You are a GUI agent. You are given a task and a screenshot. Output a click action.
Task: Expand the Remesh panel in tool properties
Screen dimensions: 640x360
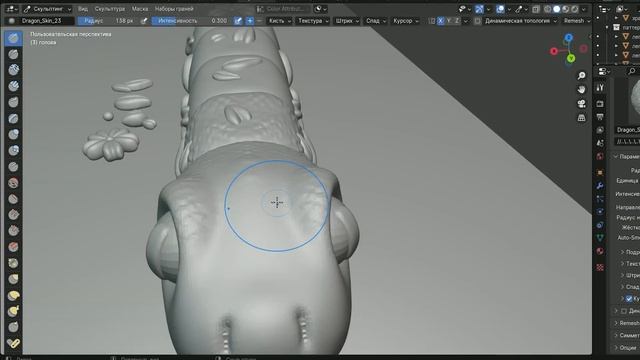pyautogui.click(x=627, y=323)
